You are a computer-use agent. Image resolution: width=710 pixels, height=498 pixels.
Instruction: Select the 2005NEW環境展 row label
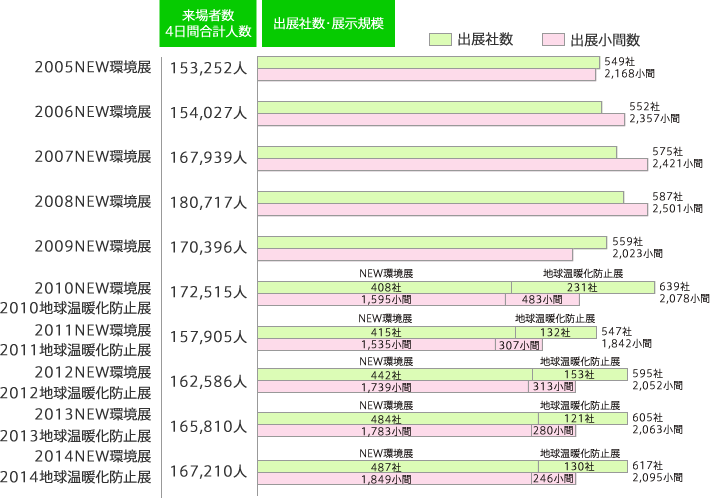click(93, 67)
